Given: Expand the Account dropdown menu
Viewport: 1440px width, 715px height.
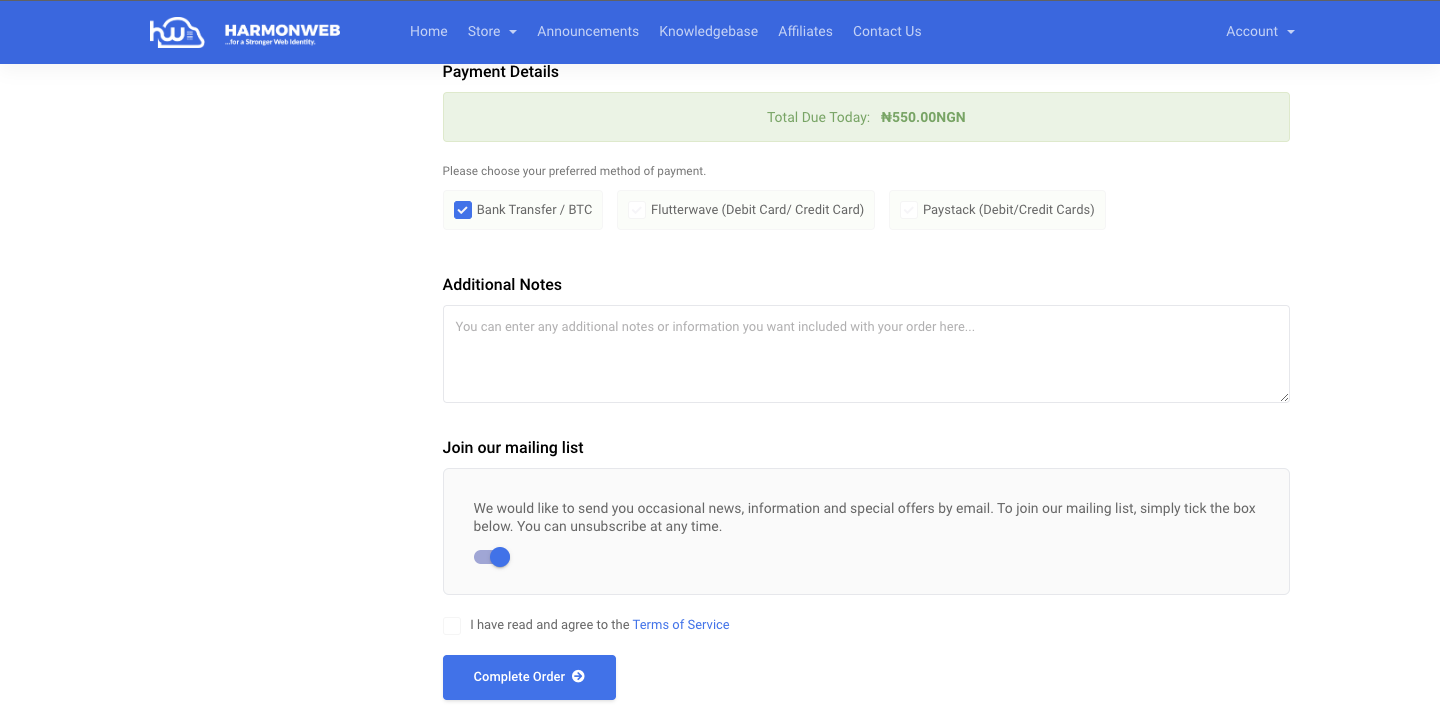Looking at the screenshot, I should tap(1259, 31).
